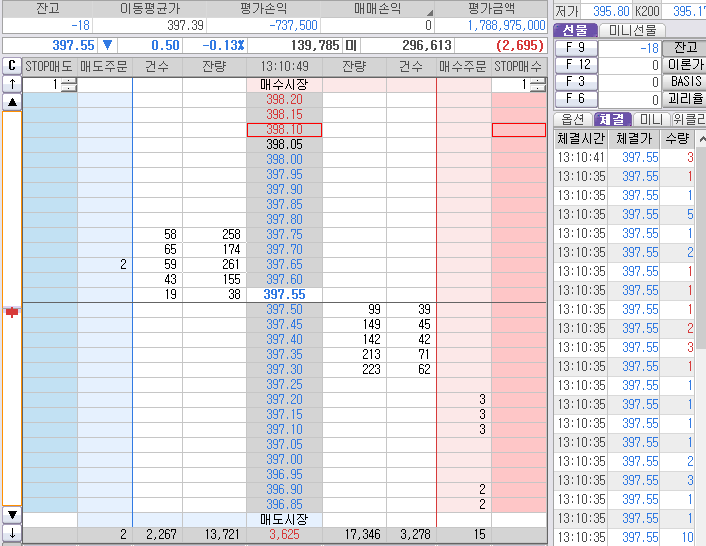Click the C cancel button beside STOP매도
706x546 pixels.
point(12,66)
